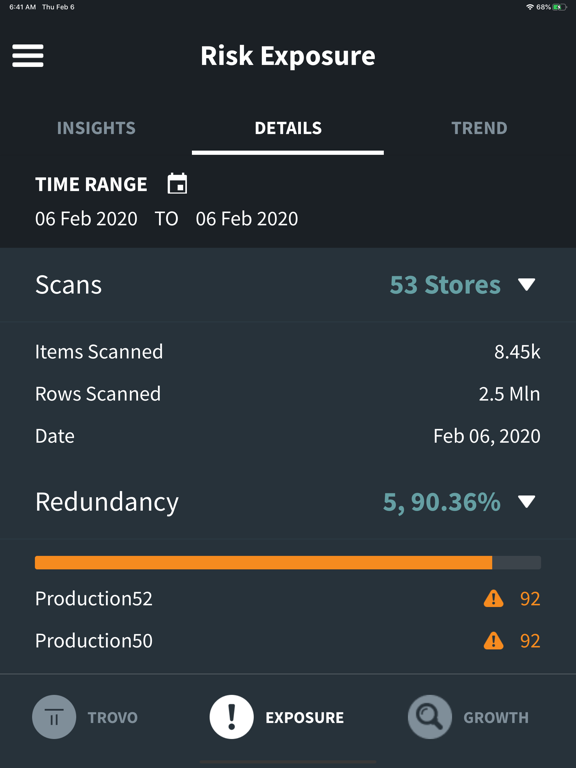This screenshot has height=768, width=576.
Task: Tap the orange redundancy progress bar
Action: [264, 562]
